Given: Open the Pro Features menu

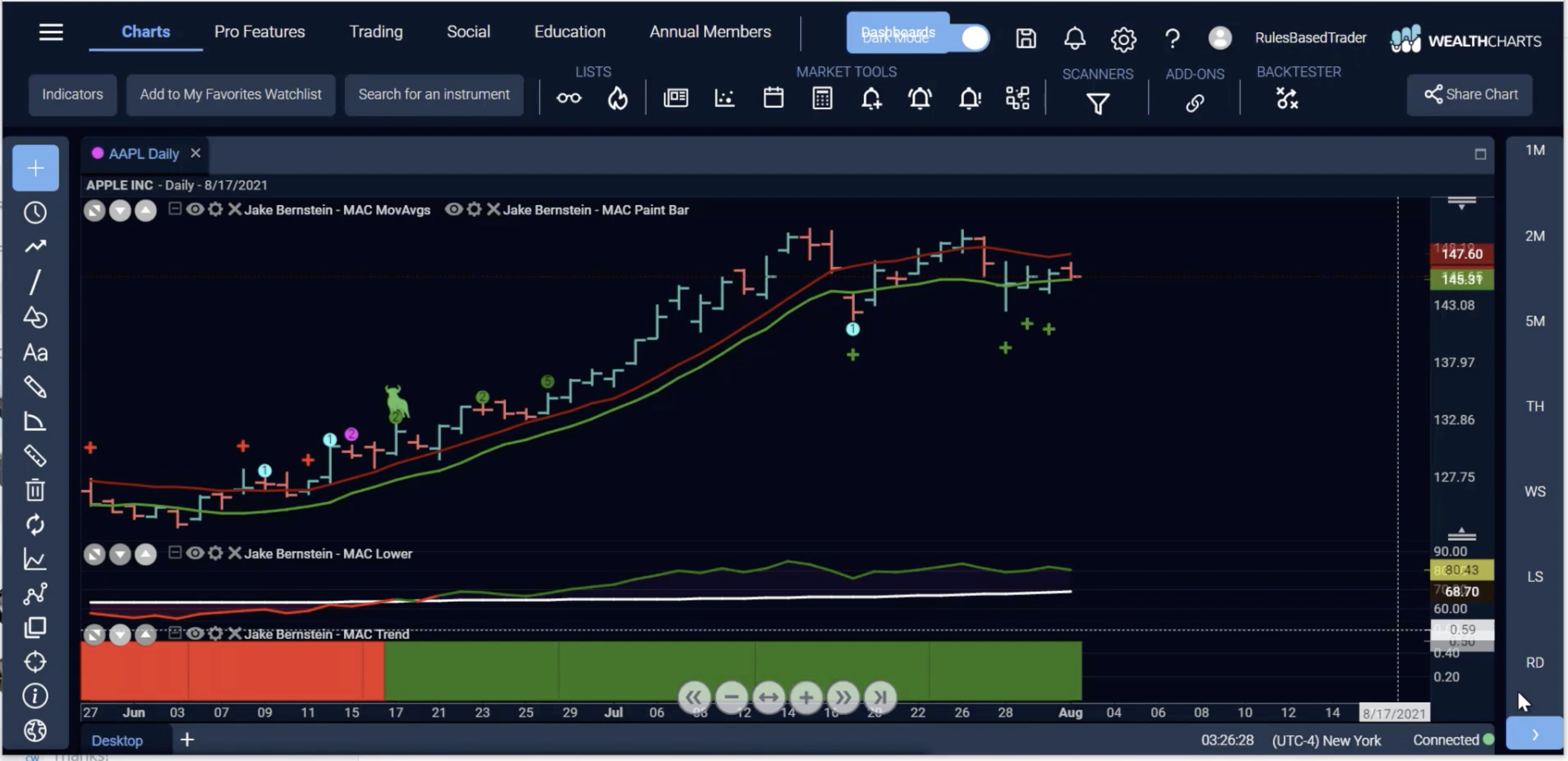Looking at the screenshot, I should pos(259,31).
